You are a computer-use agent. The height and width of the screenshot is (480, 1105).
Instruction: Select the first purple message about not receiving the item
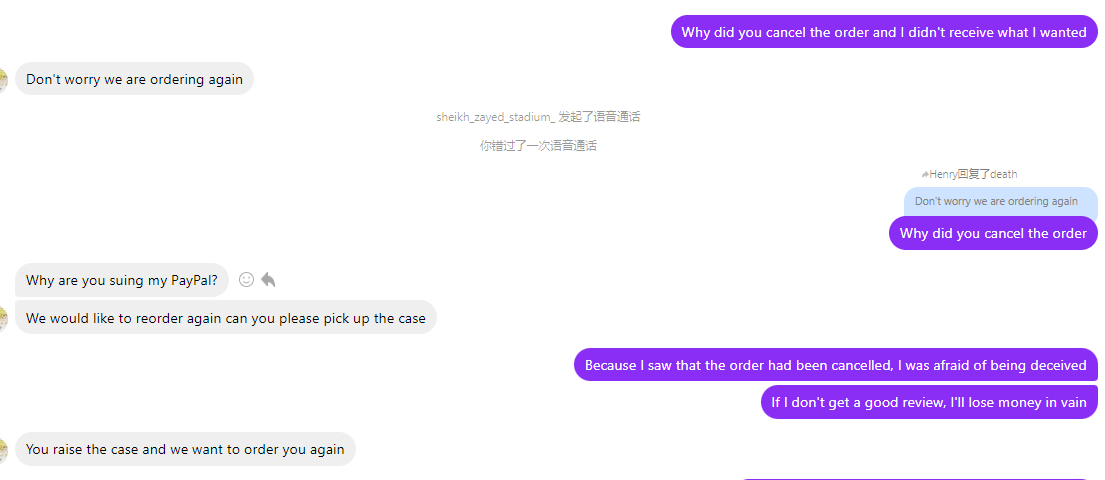click(x=884, y=32)
